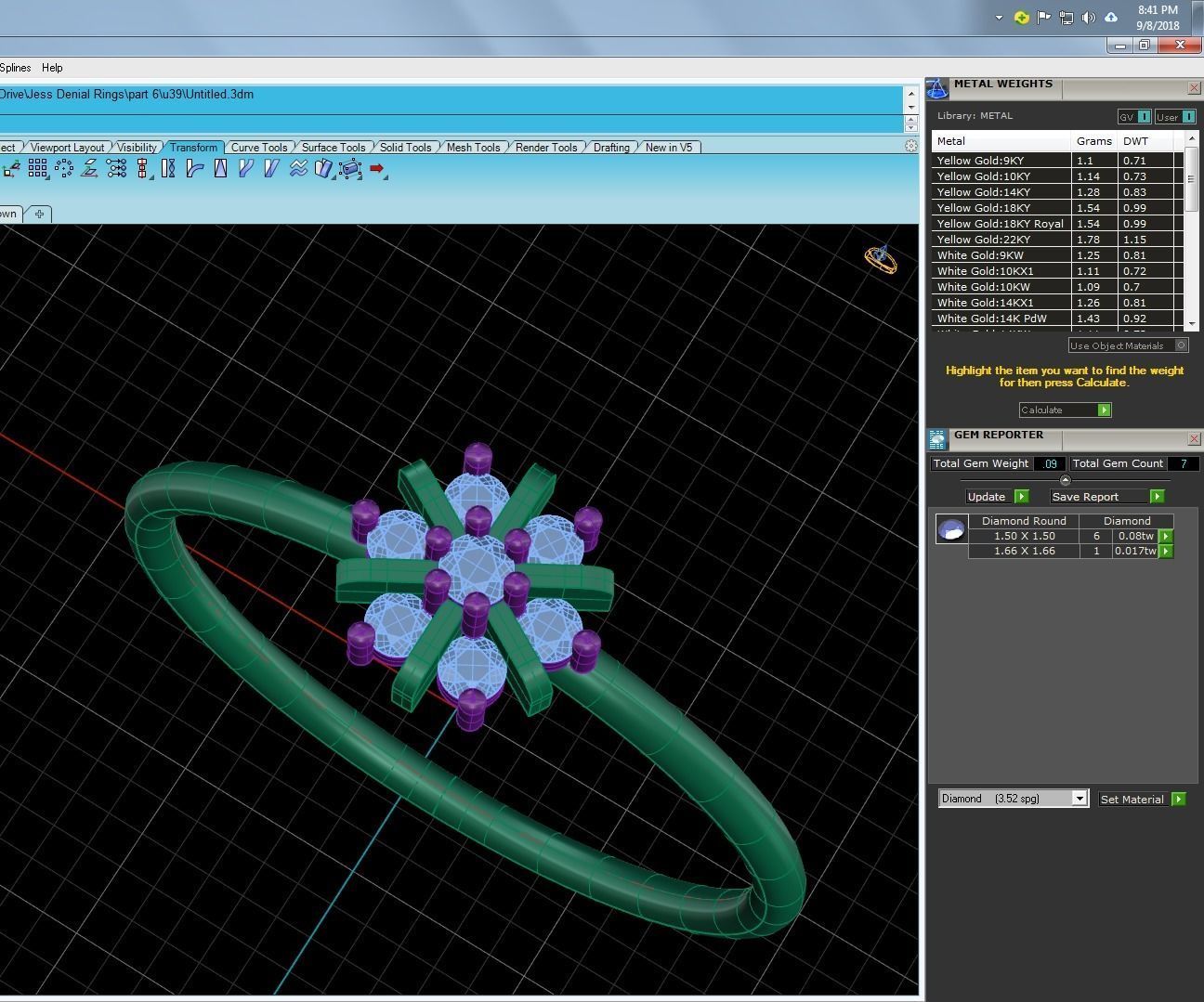Click the command history scroll up arrow
Screen dimensions: 1204x1002
[x=911, y=93]
